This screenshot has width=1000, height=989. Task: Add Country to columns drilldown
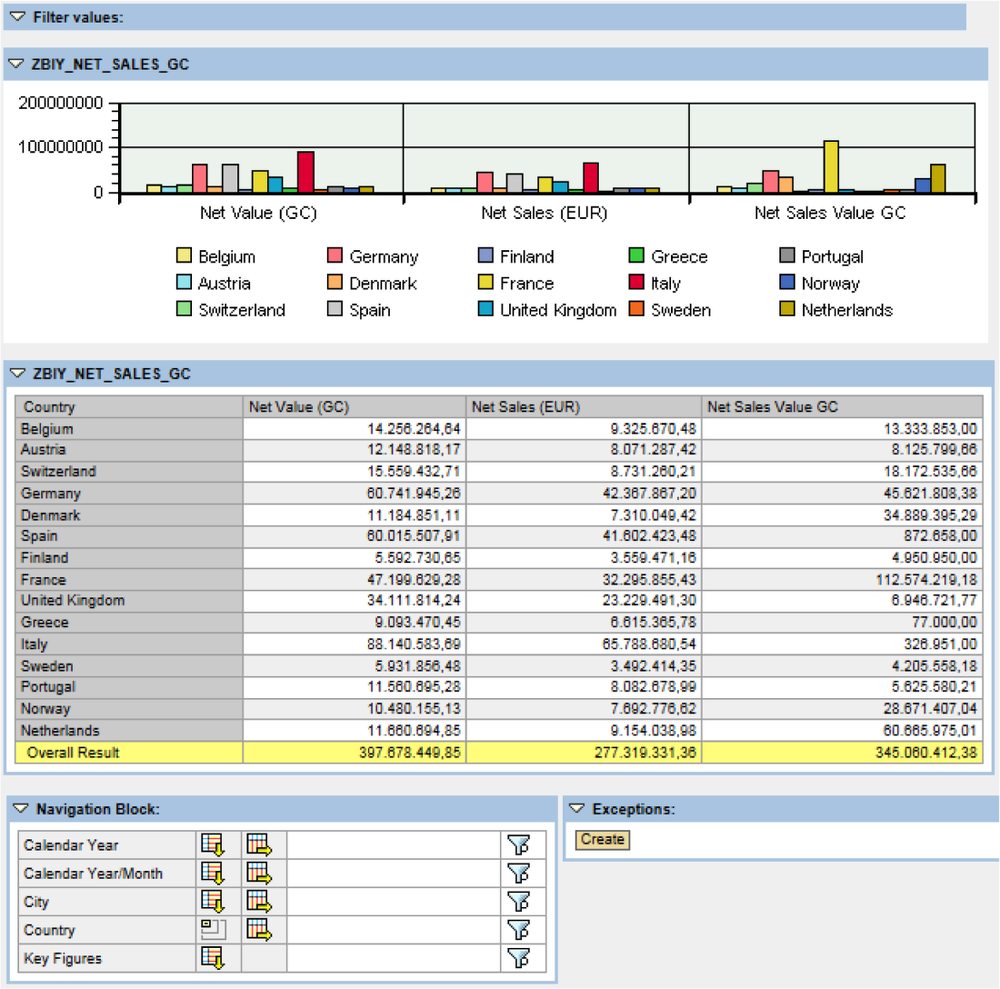pos(259,930)
